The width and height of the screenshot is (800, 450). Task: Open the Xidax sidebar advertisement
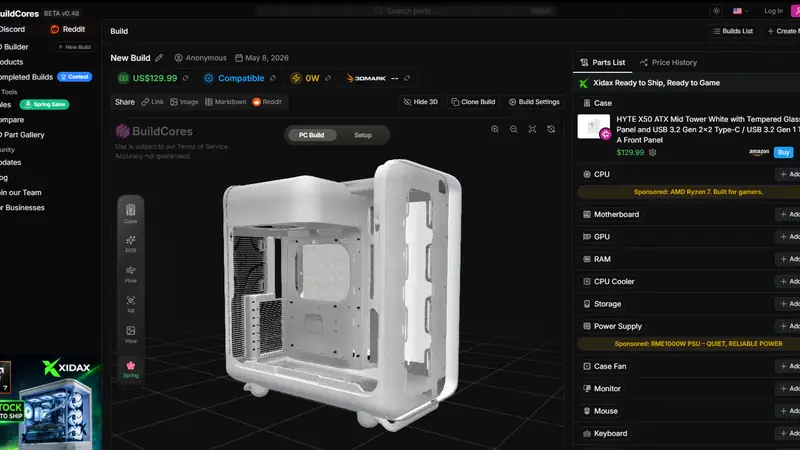(x=51, y=403)
